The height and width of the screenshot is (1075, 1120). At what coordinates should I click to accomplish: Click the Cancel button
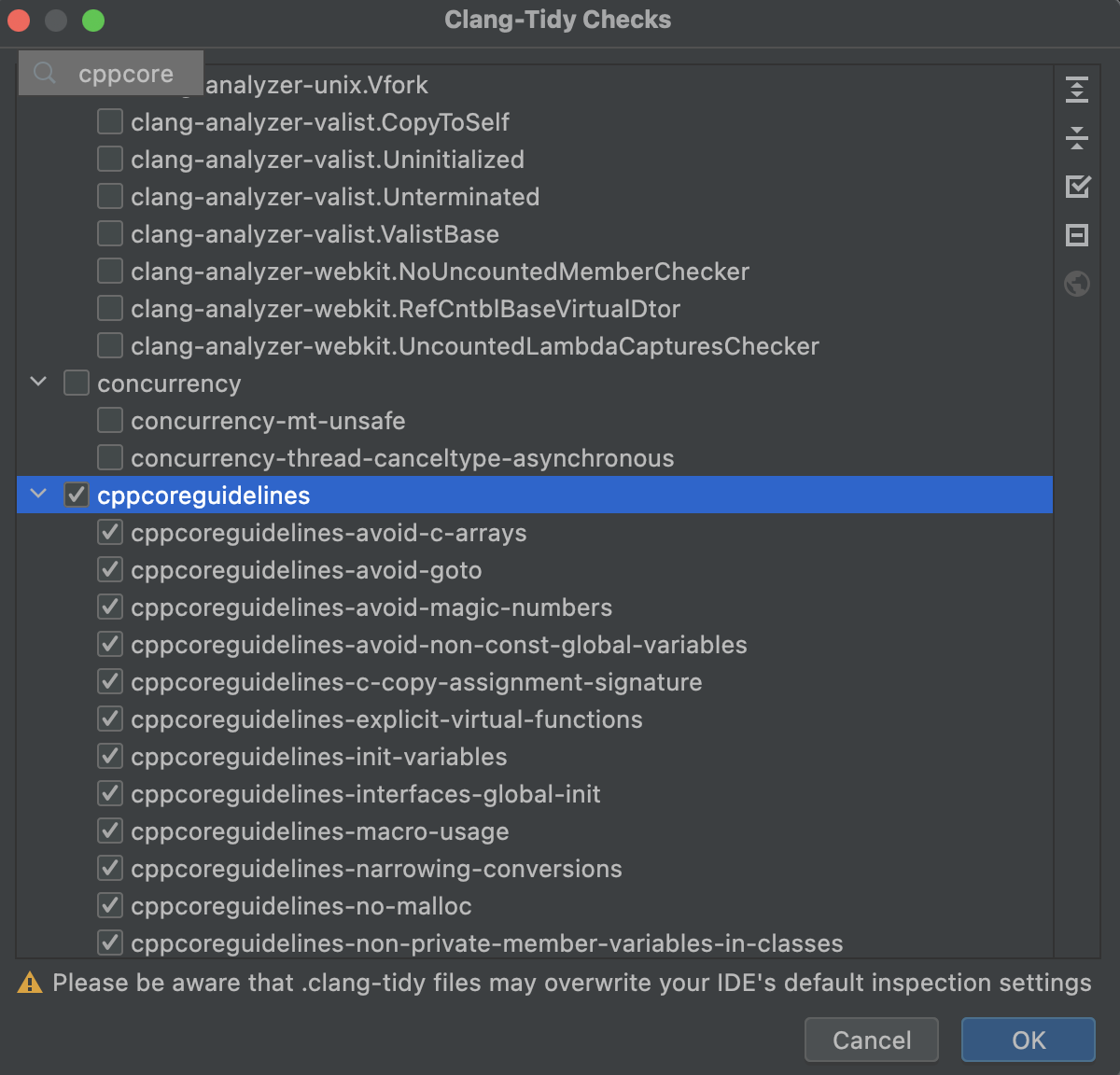pyautogui.click(x=872, y=1040)
